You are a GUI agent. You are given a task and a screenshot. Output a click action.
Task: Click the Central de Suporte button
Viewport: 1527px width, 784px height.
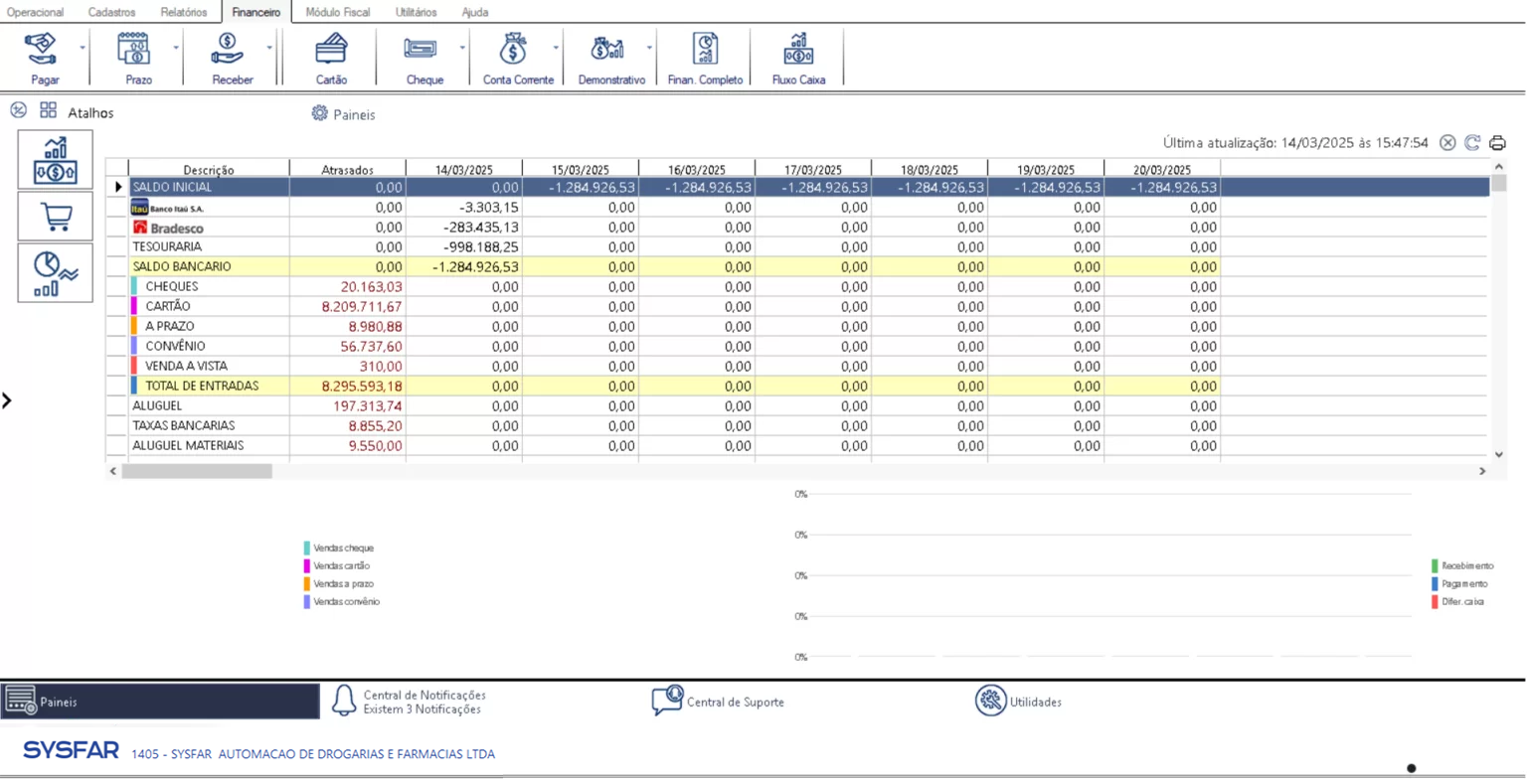718,702
